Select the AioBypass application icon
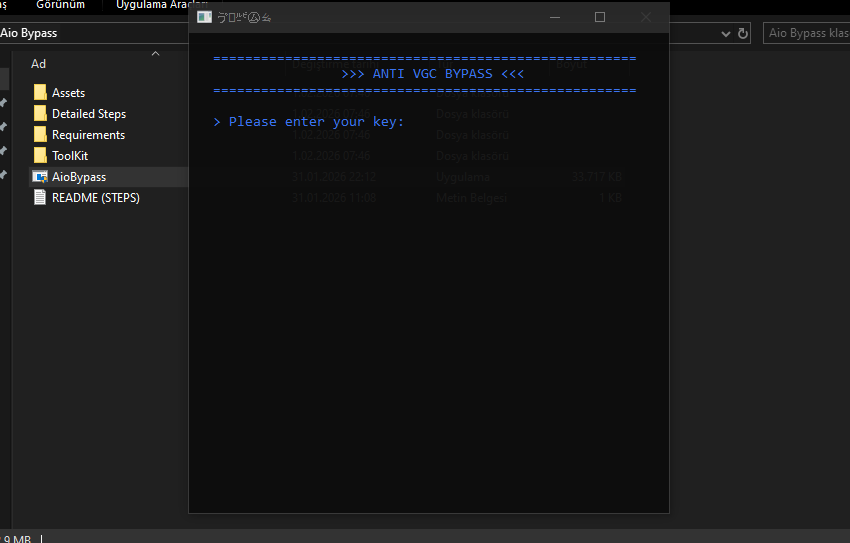The width and height of the screenshot is (850, 543). point(40,177)
